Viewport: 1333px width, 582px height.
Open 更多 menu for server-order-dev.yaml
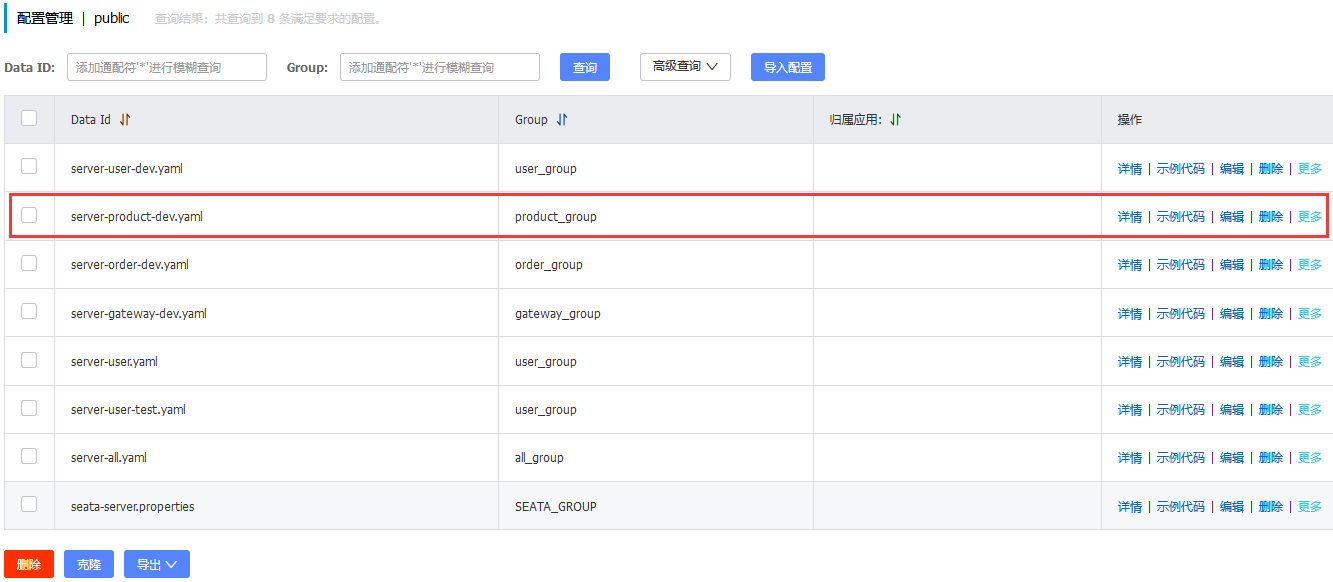pos(1309,265)
